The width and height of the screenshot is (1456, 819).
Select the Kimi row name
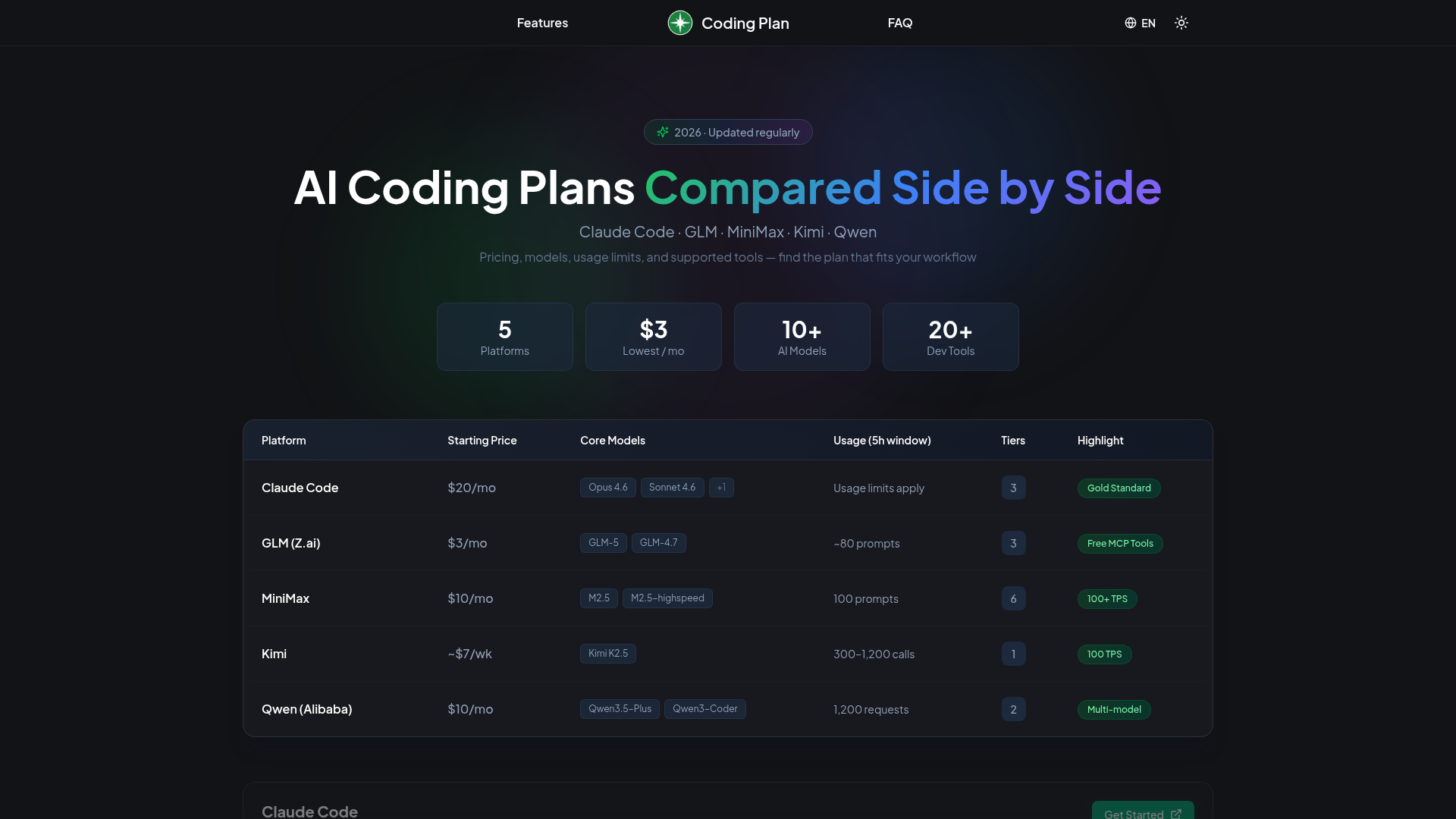tap(274, 654)
